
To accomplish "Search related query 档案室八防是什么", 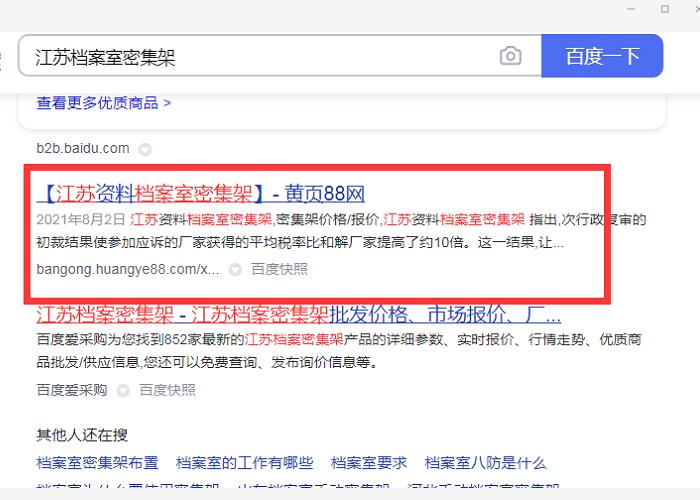I will [x=486, y=462].
